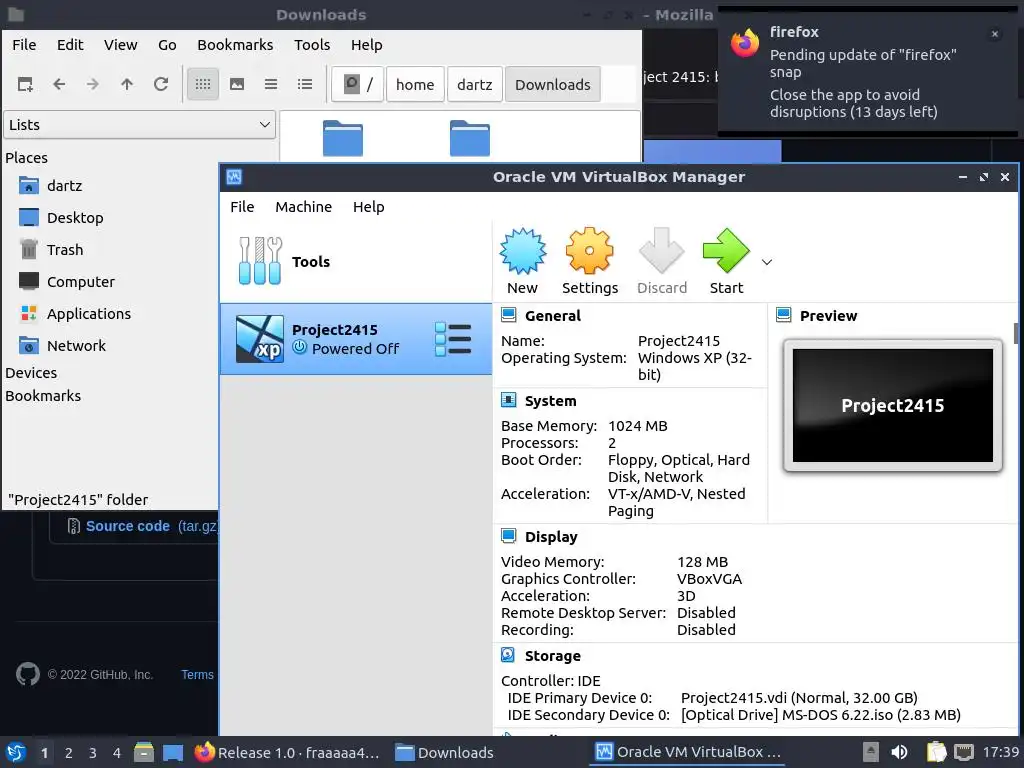
Task: Switch to detailed list view mode
Action: pos(305,84)
